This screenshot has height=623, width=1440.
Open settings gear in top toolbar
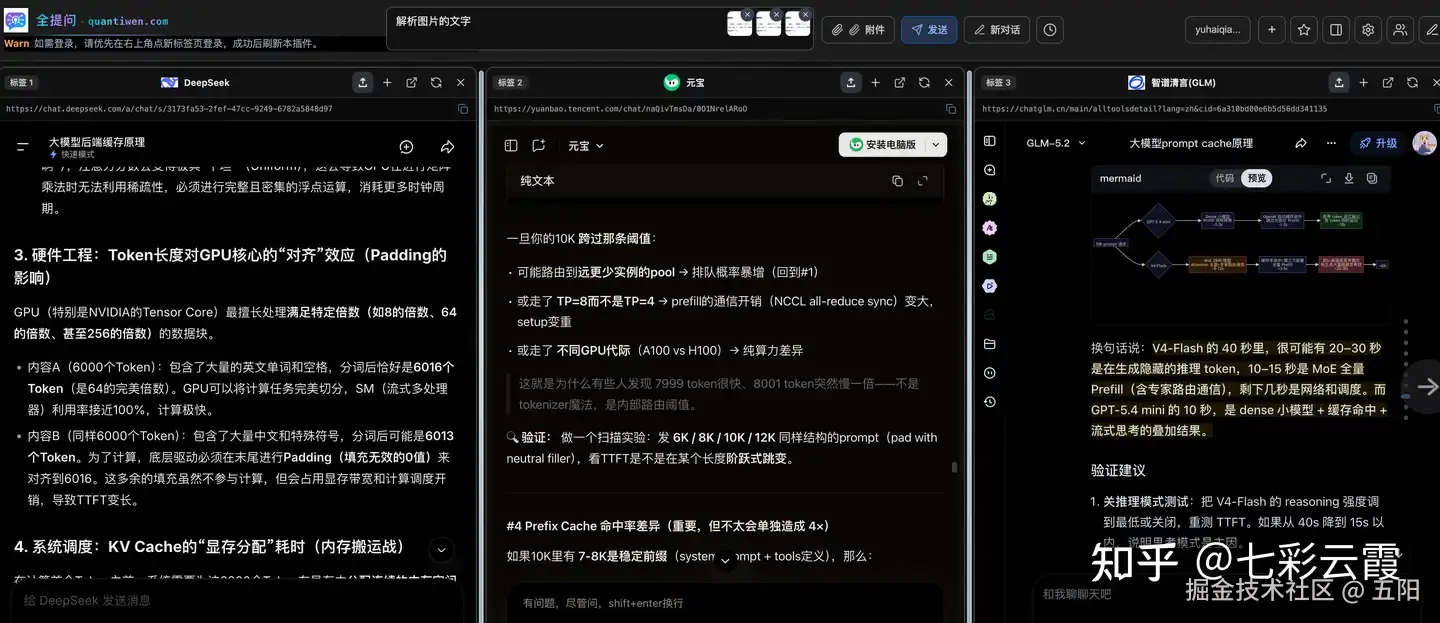(x=1368, y=30)
